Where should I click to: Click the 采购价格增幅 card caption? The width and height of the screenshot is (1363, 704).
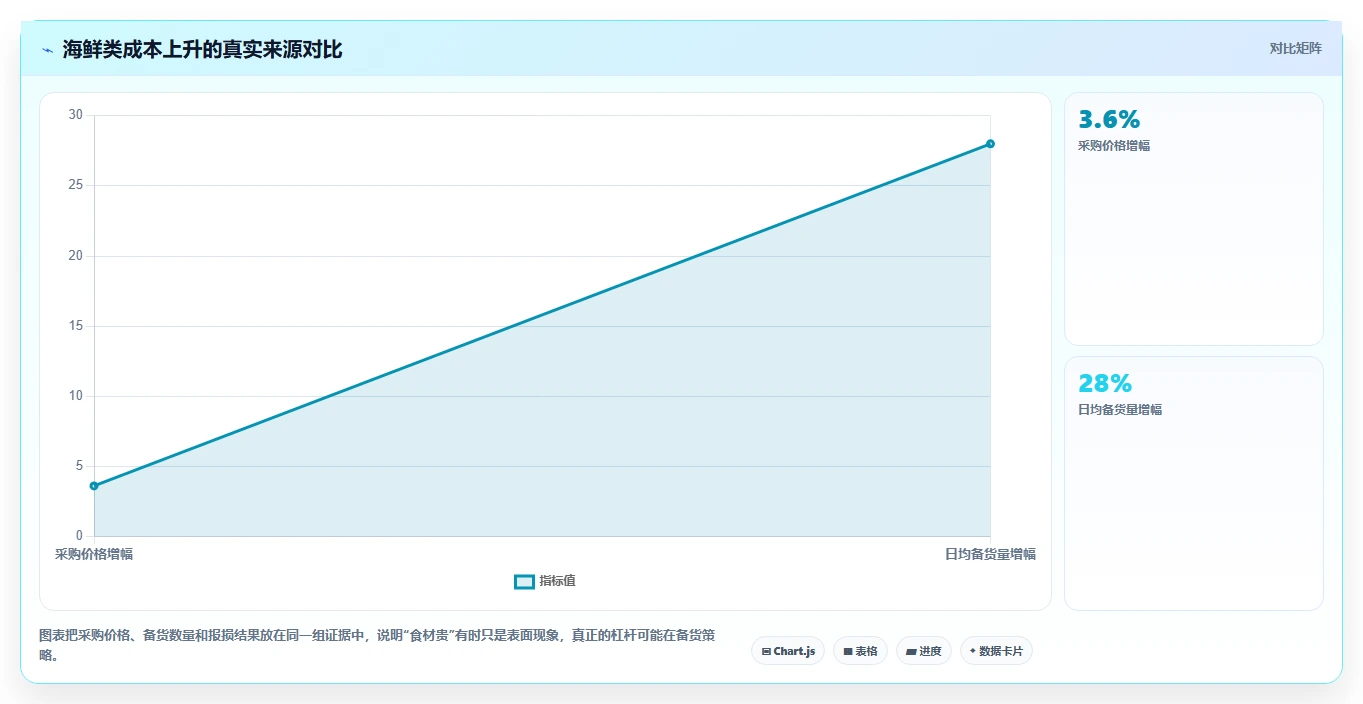[1114, 146]
